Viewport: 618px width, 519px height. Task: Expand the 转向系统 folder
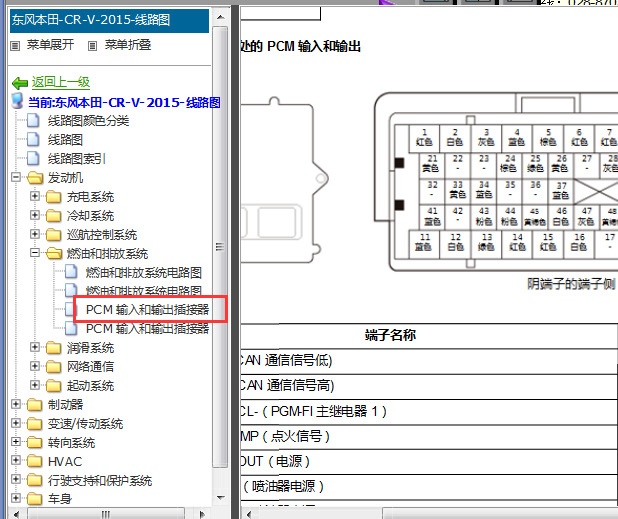click(x=16, y=441)
